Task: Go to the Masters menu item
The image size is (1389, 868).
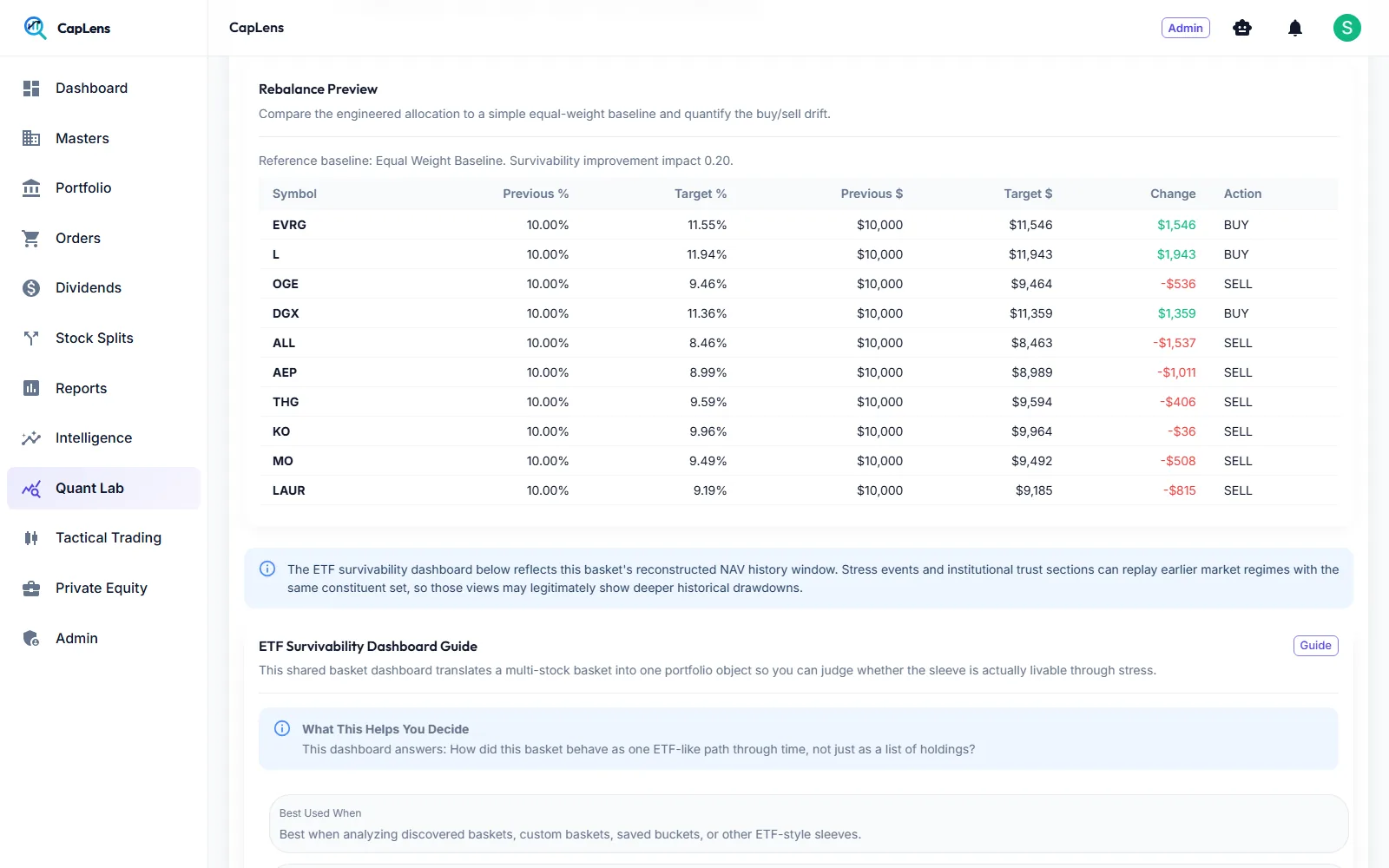Action: 104,138
